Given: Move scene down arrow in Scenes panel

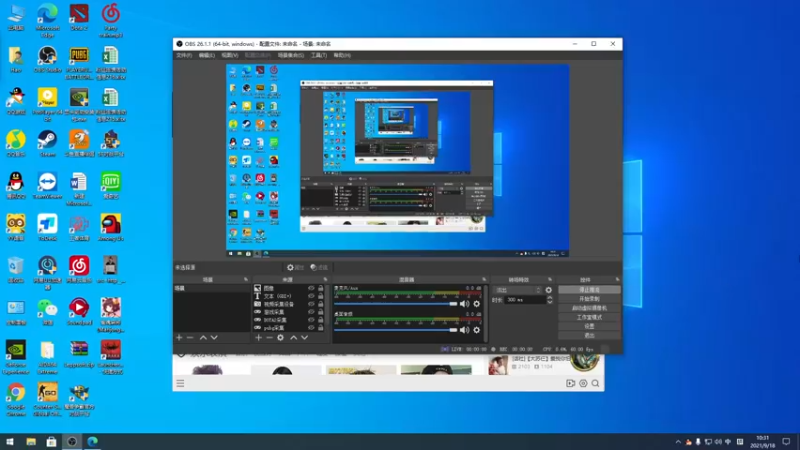Looking at the screenshot, I should (214, 338).
